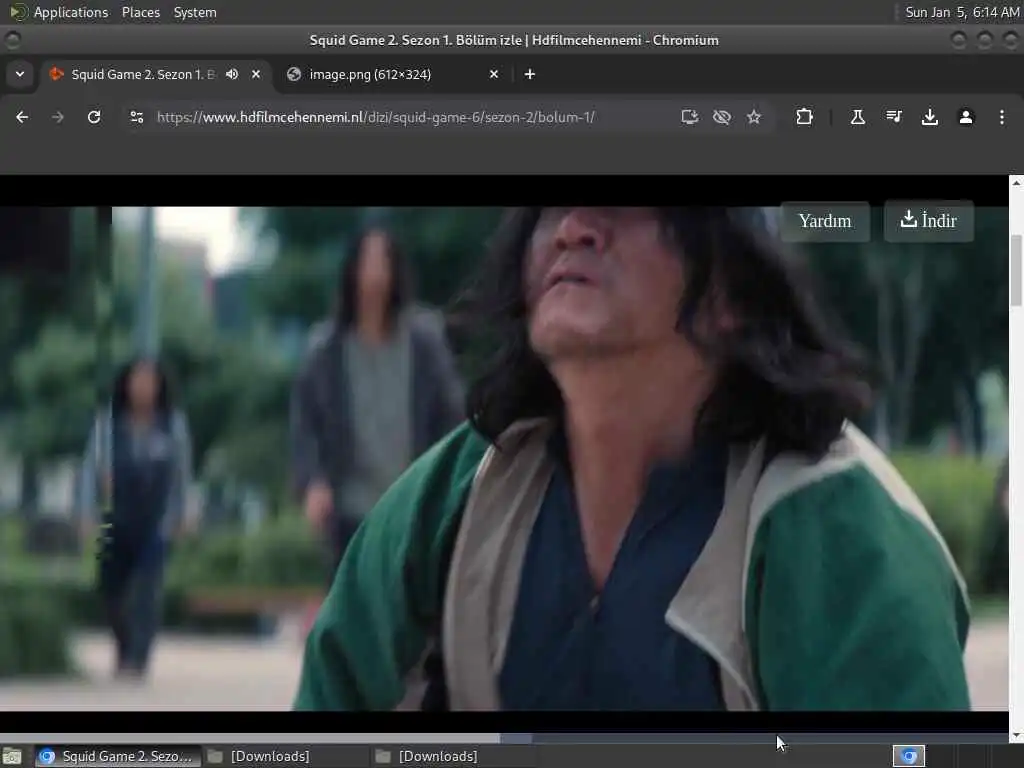Click the Yardım button
The image size is (1024, 768).
click(x=825, y=221)
